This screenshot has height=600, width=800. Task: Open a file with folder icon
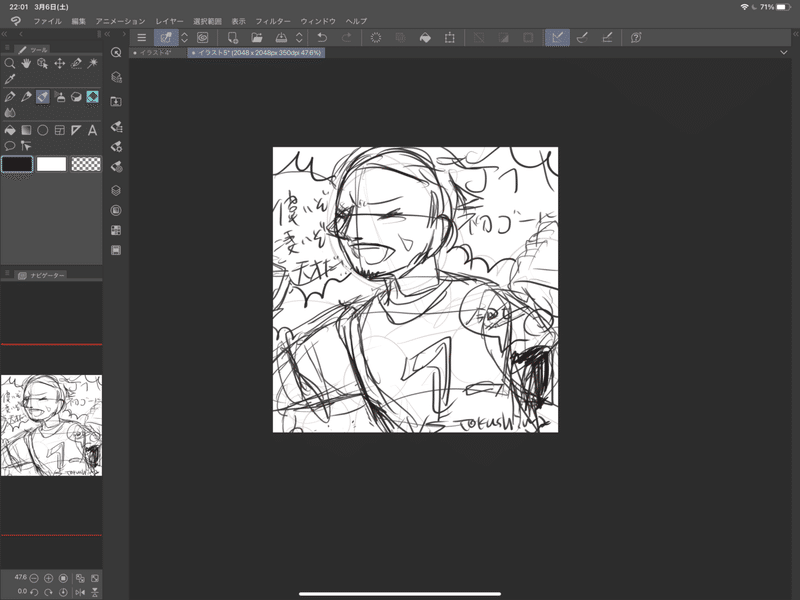coord(257,37)
